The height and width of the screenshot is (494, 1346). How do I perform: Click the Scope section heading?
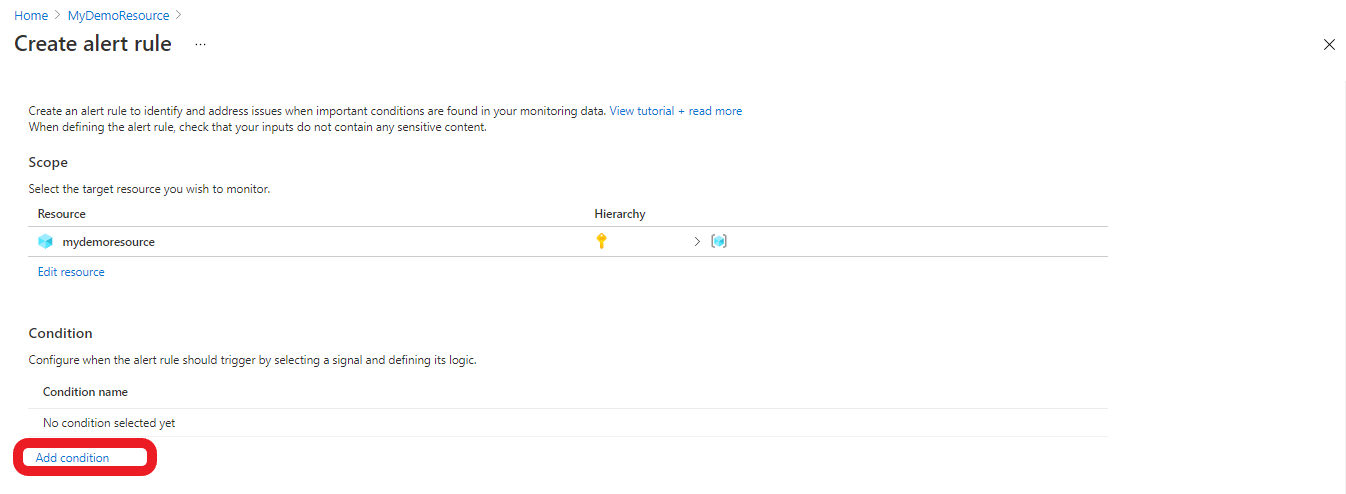point(48,162)
